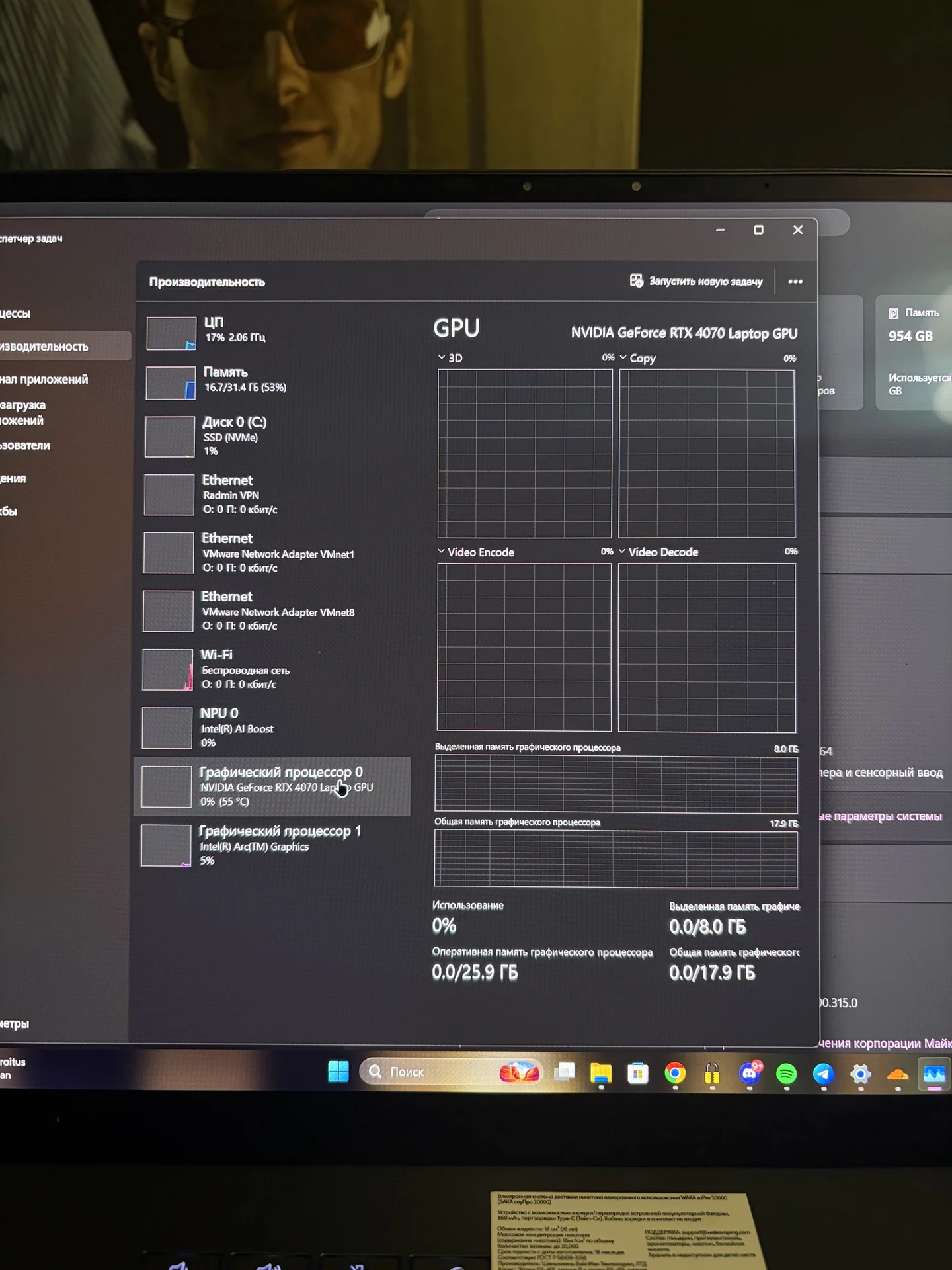Screen dimensions: 952x1270
Task: Open Discord from the taskbar
Action: coord(750,1073)
